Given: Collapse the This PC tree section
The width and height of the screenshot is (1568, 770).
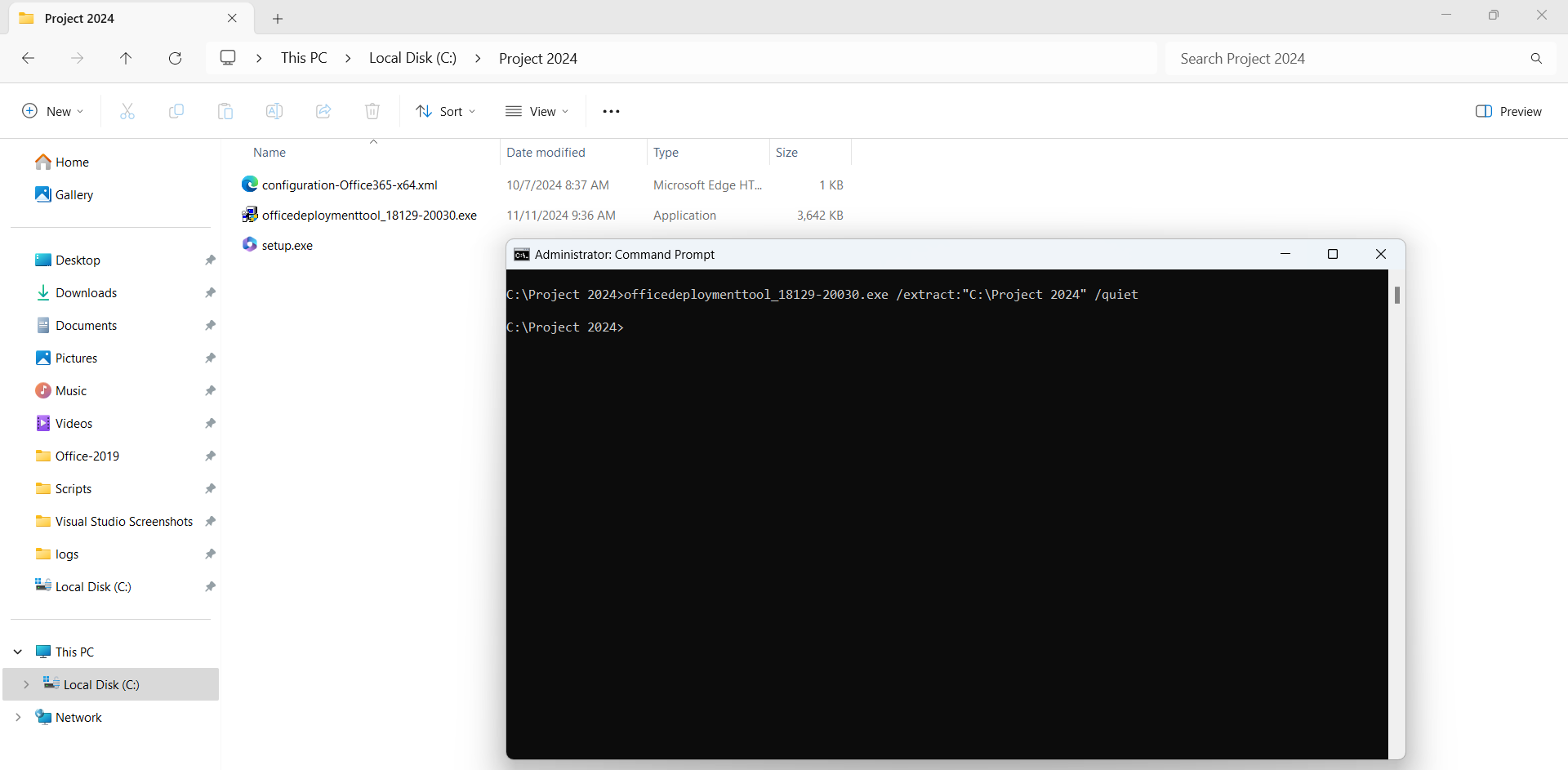Looking at the screenshot, I should (17, 651).
